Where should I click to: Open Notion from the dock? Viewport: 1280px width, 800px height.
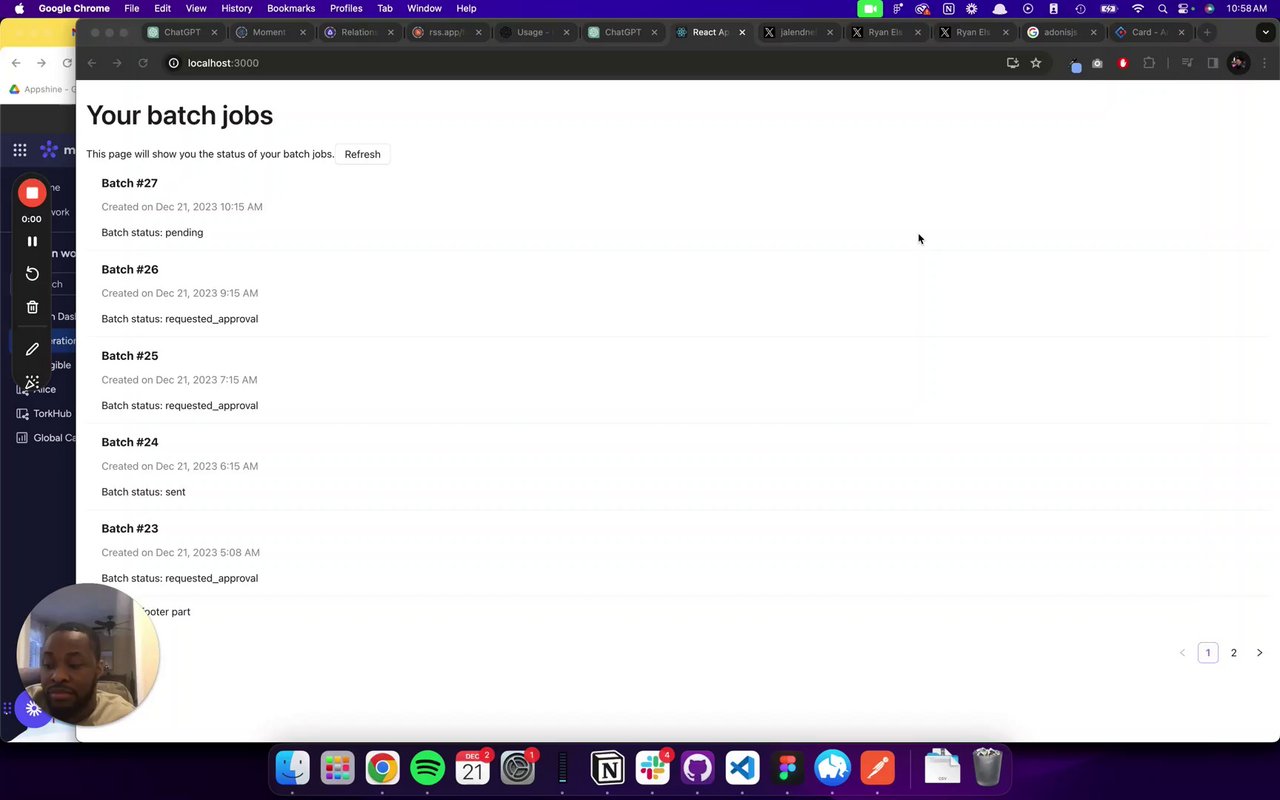pyautogui.click(x=607, y=768)
